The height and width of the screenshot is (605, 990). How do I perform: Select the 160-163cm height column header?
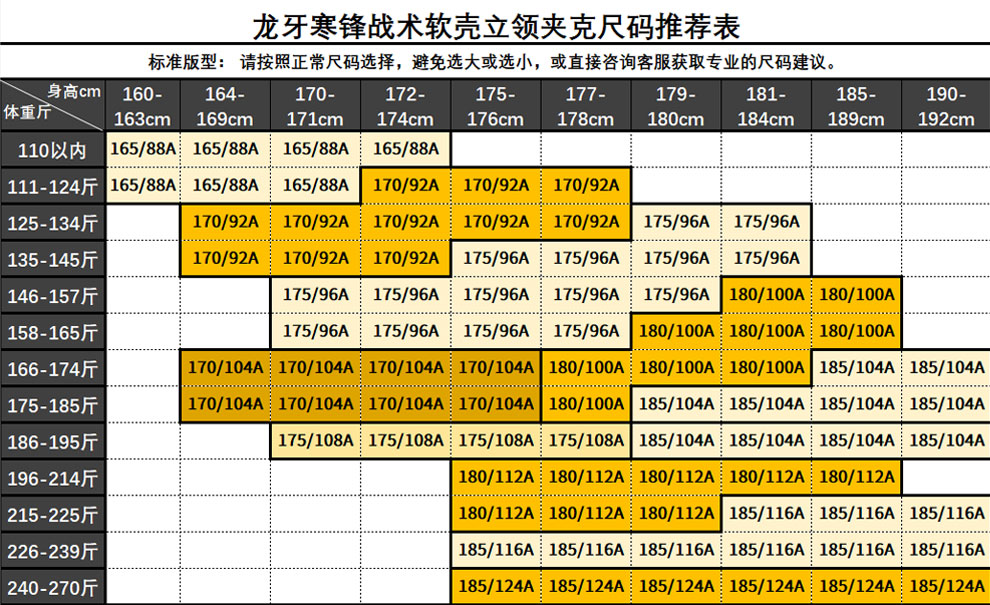pyautogui.click(x=143, y=105)
